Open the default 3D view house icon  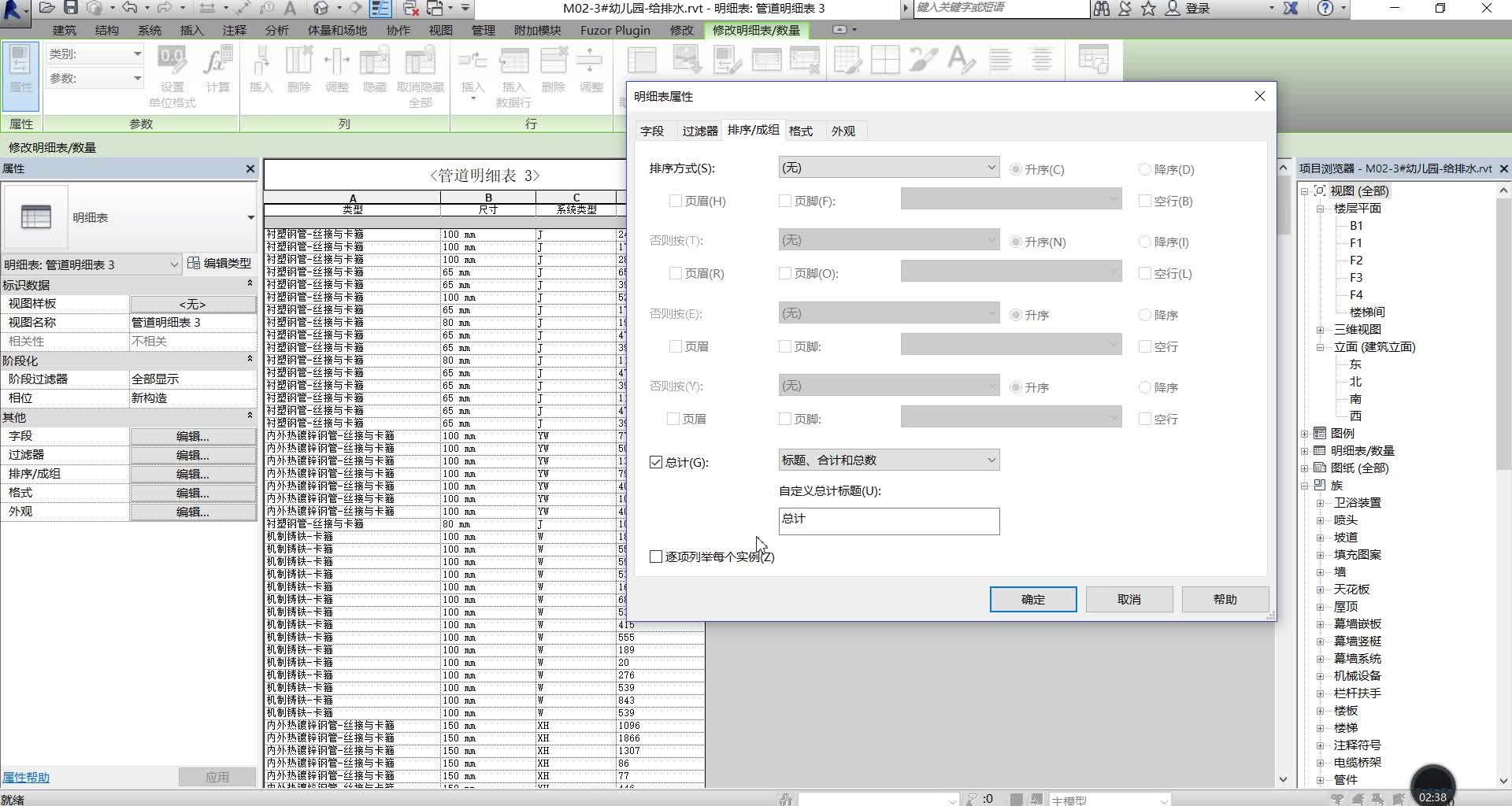tap(321, 9)
